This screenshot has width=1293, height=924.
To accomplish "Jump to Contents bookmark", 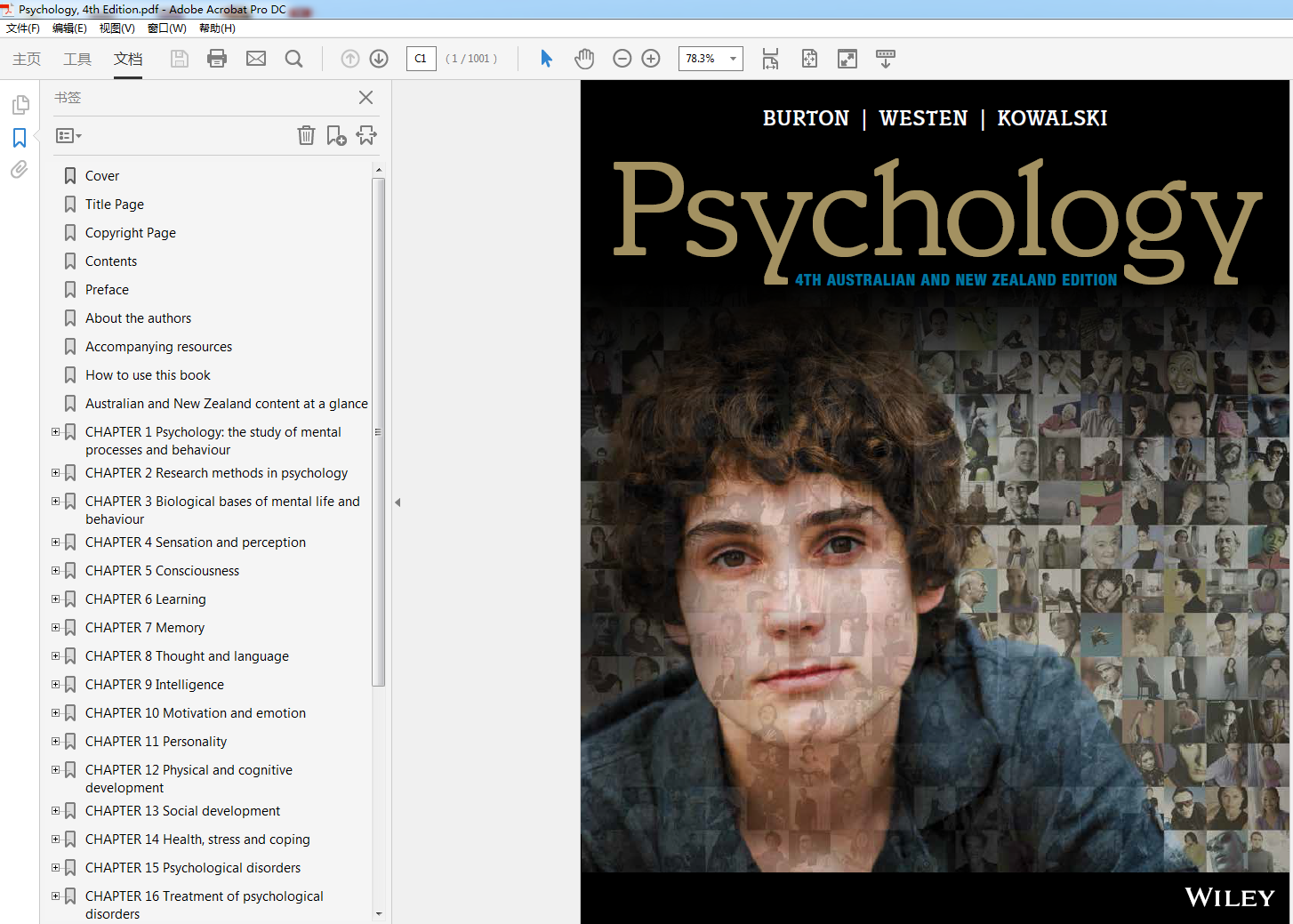I will (x=111, y=261).
